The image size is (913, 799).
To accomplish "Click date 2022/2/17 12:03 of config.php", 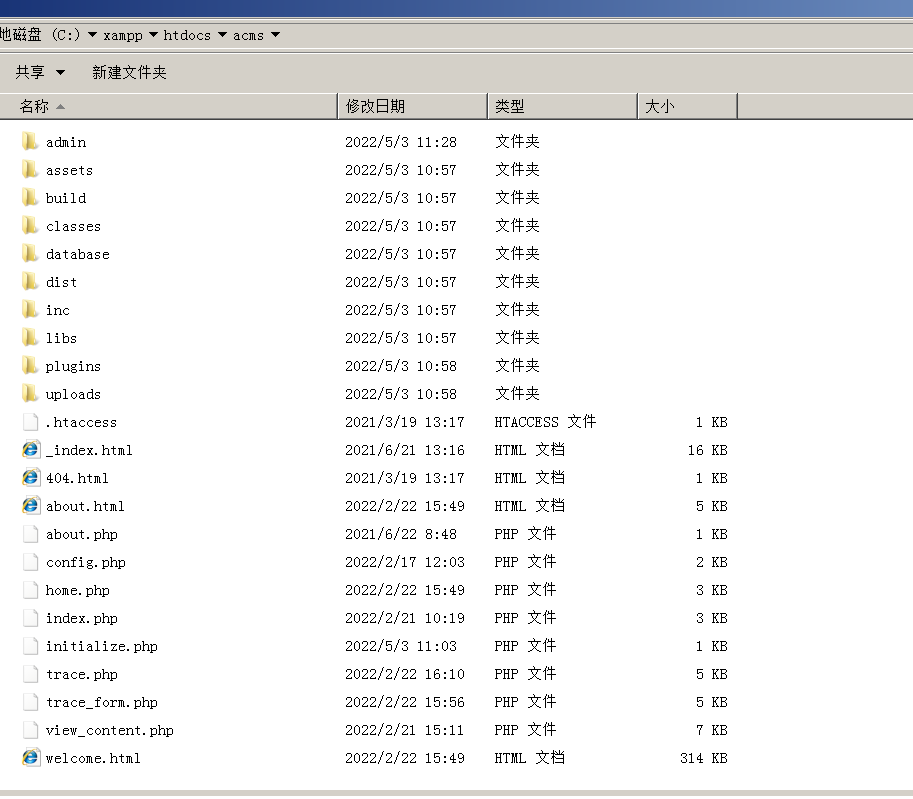I will pyautogui.click(x=405, y=562).
